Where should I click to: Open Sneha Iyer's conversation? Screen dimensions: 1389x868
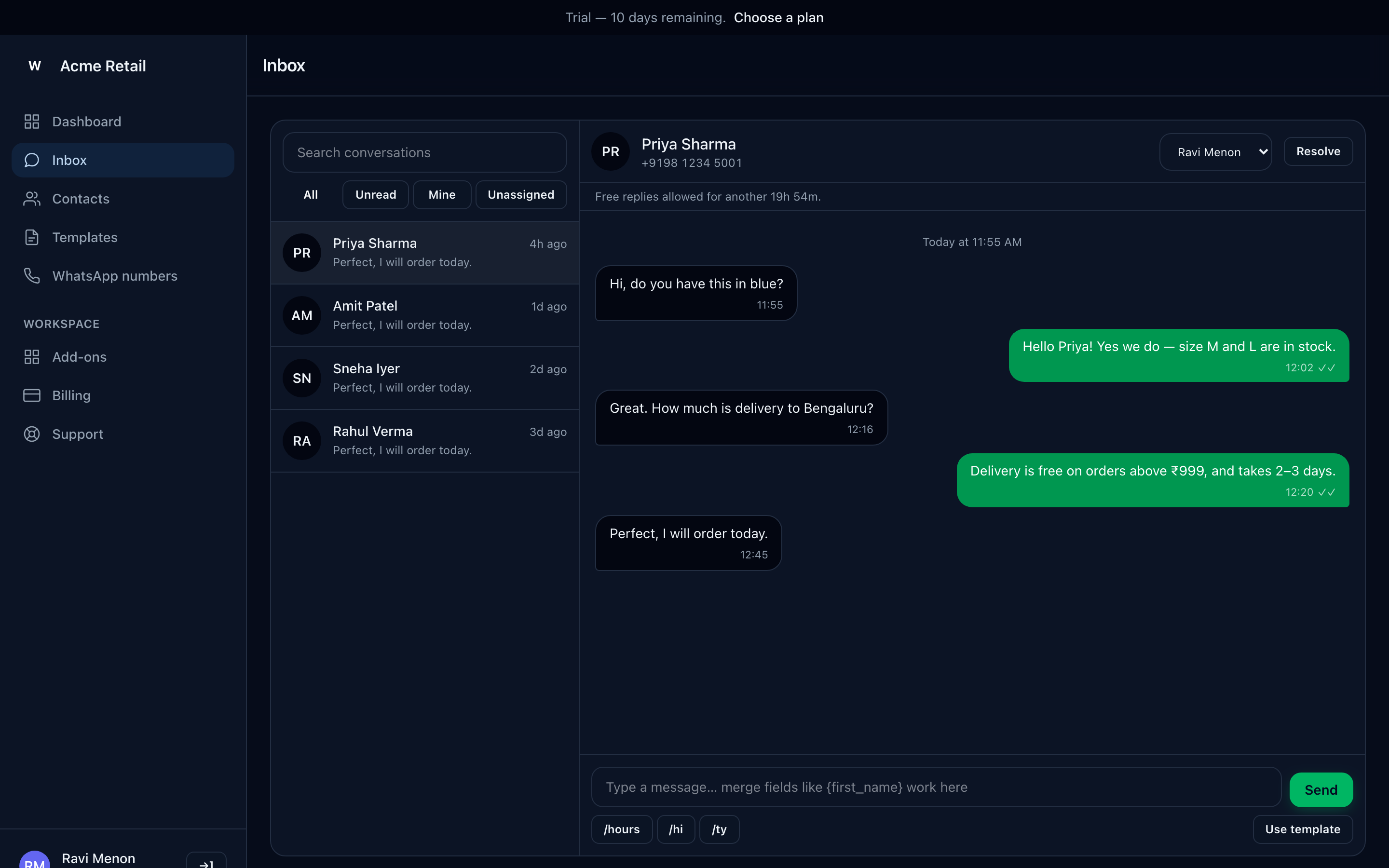click(x=425, y=378)
